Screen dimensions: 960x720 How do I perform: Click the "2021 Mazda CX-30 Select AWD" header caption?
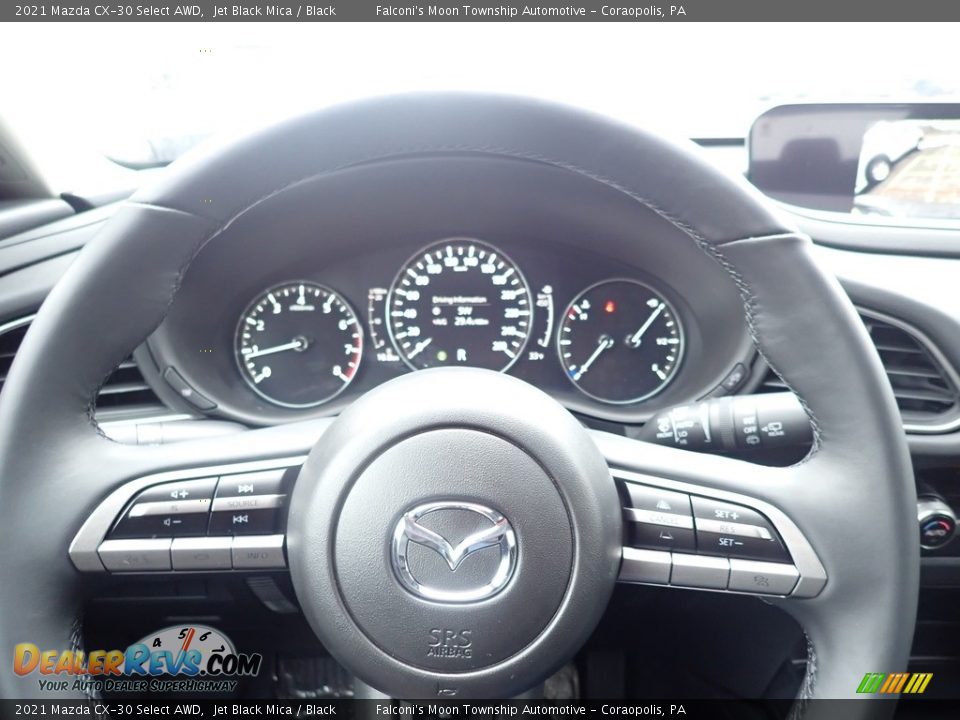coord(109,10)
